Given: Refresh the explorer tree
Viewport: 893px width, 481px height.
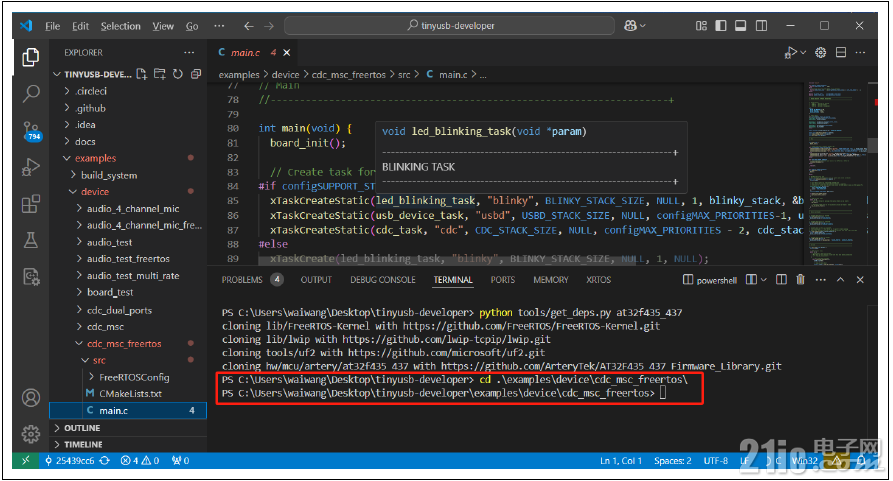Looking at the screenshot, I should [178, 74].
